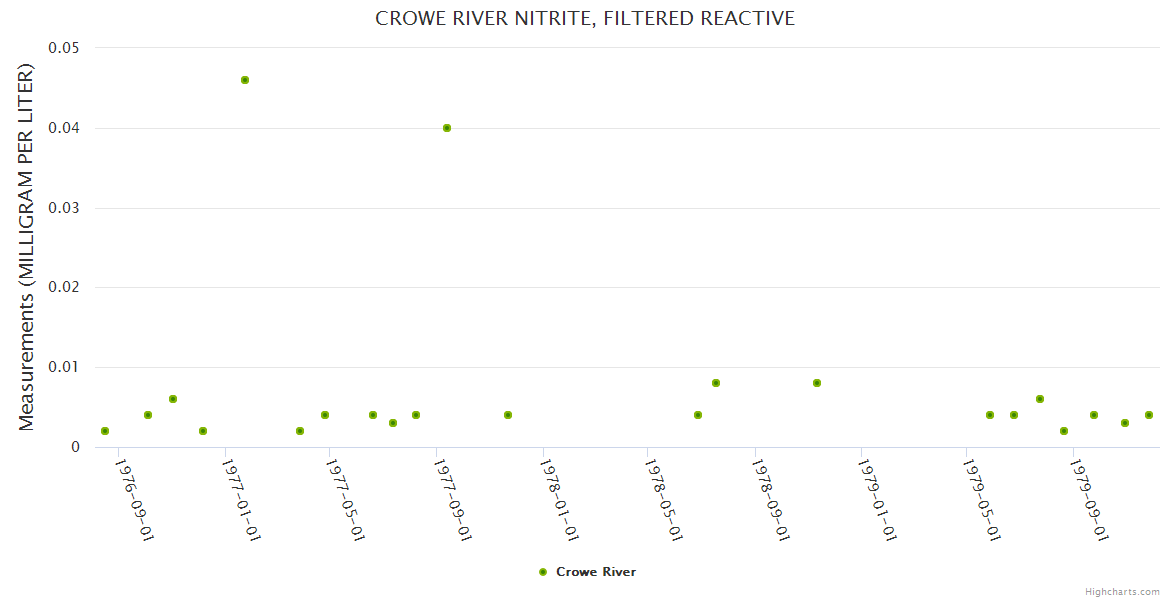Select the 0.008 point after 1978-09-01
1170x600 pixels.
[817, 383]
